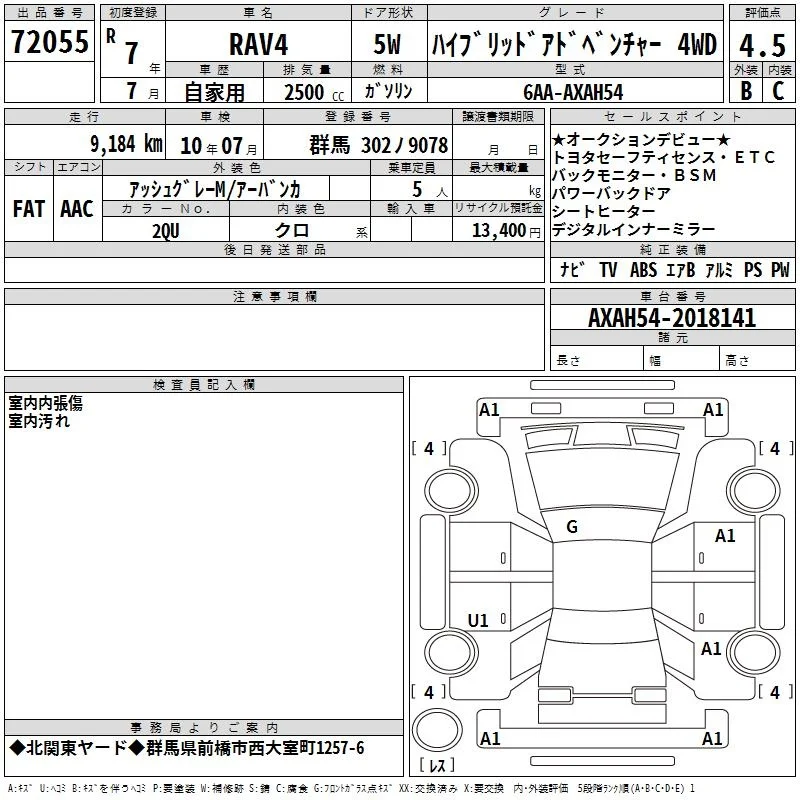This screenshot has width=800, height=800.
Task: Click chassis number AXAH54-2018141
Action: pyautogui.click(x=672, y=318)
